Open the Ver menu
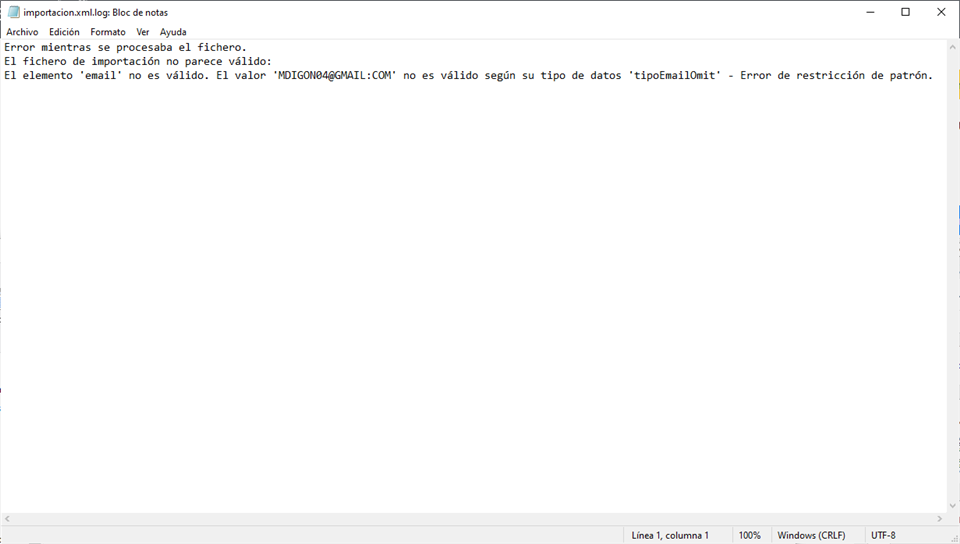This screenshot has height=544, width=960. (x=143, y=32)
